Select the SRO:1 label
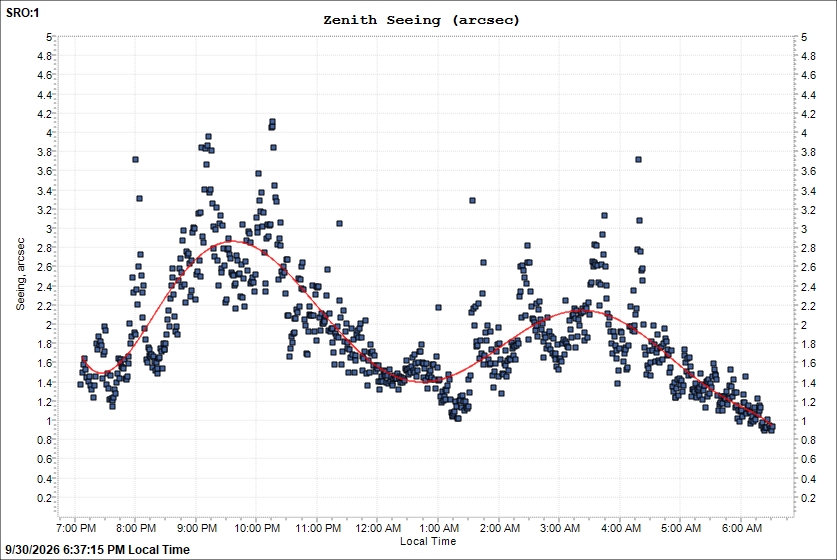 pyautogui.click(x=22, y=13)
